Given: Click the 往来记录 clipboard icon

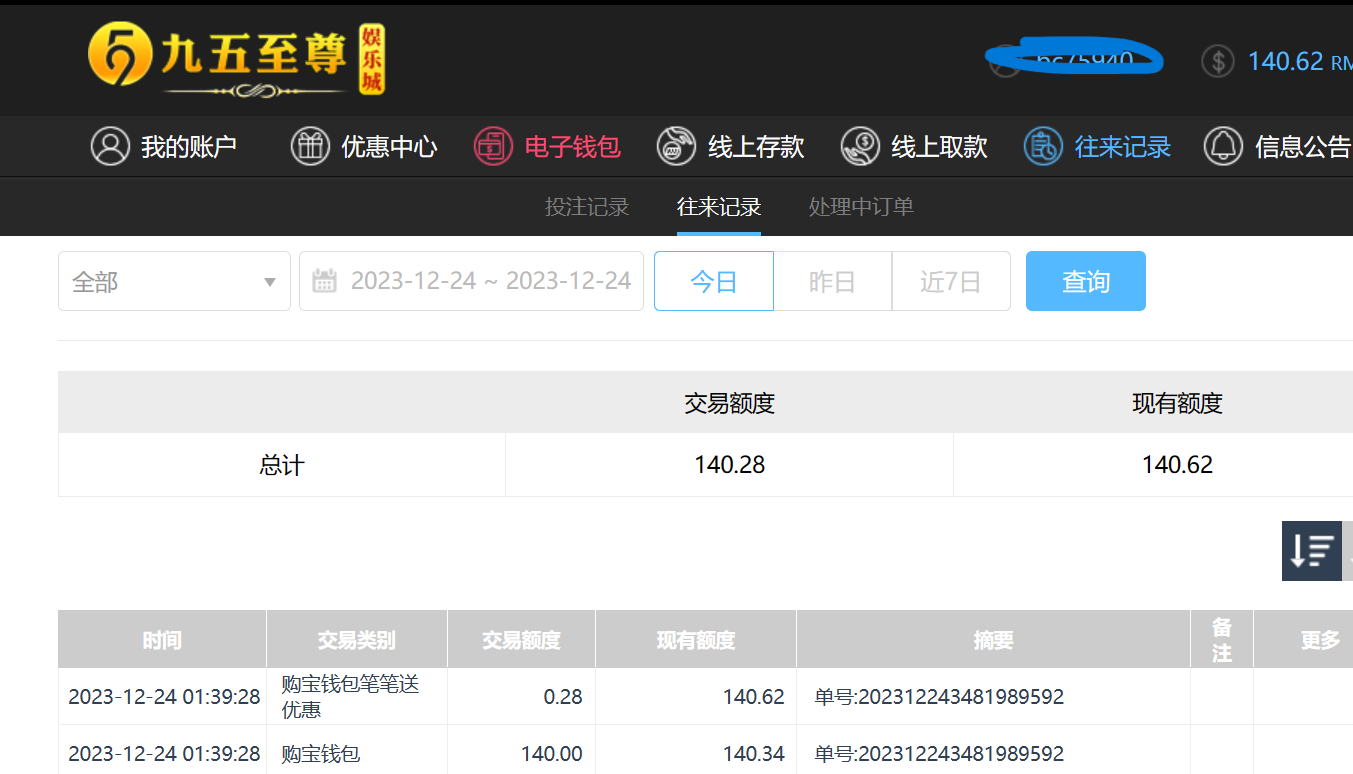Looking at the screenshot, I should pos(1043,146).
